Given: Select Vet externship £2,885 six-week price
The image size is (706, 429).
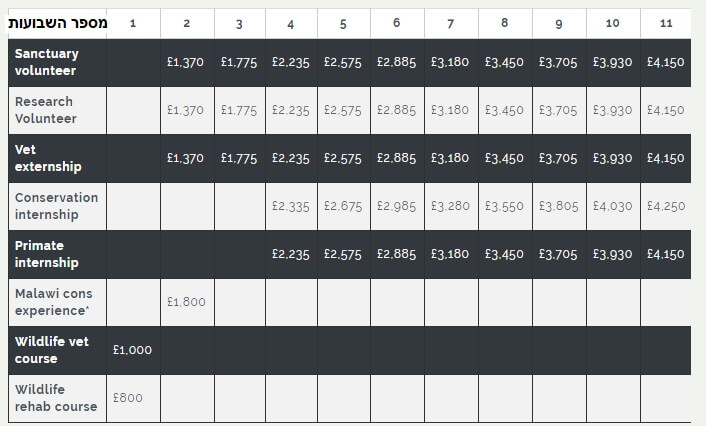Looking at the screenshot, I should pos(397,158).
